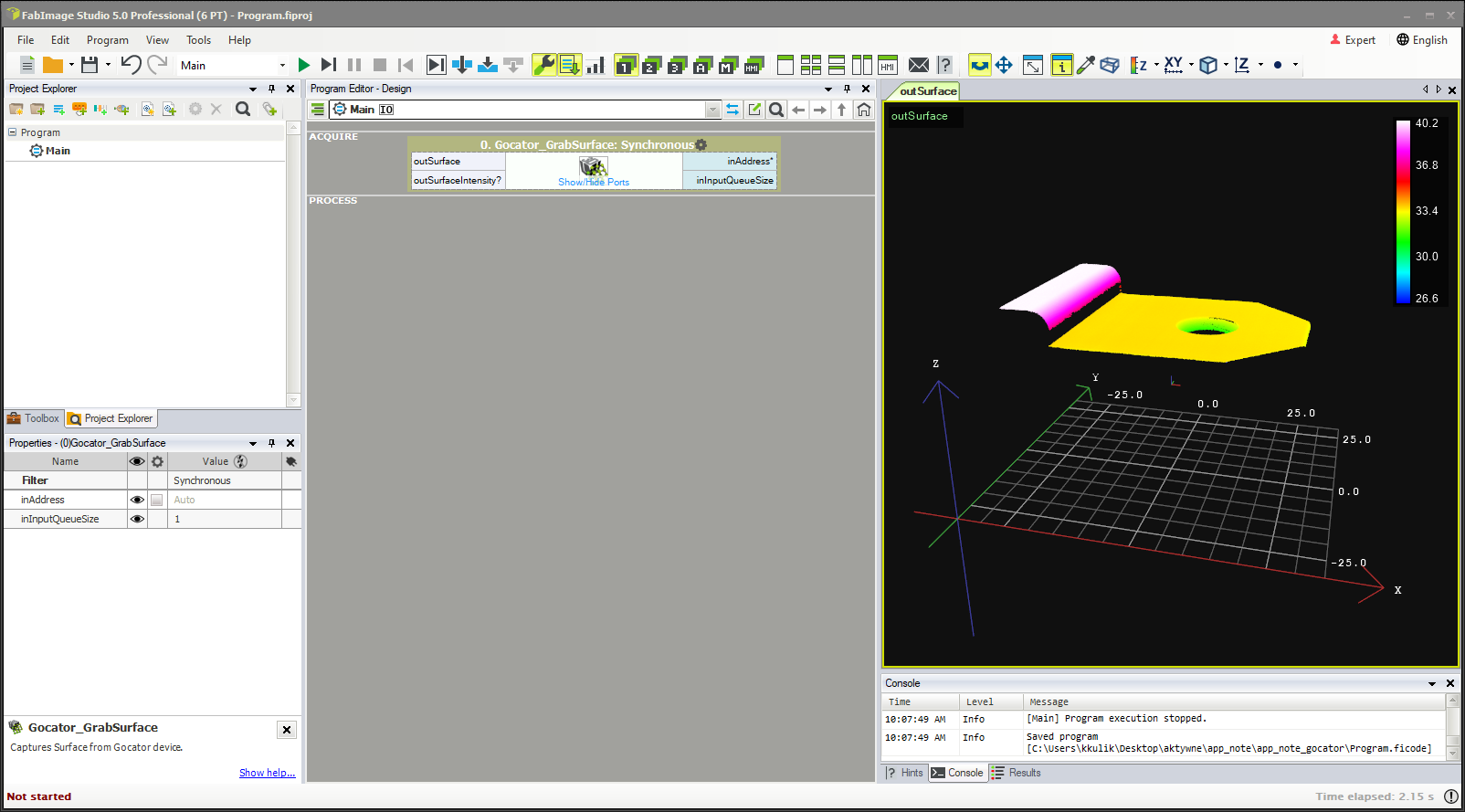Toggle visibility eye for inAddress
The image size is (1465, 812).
[137, 500]
